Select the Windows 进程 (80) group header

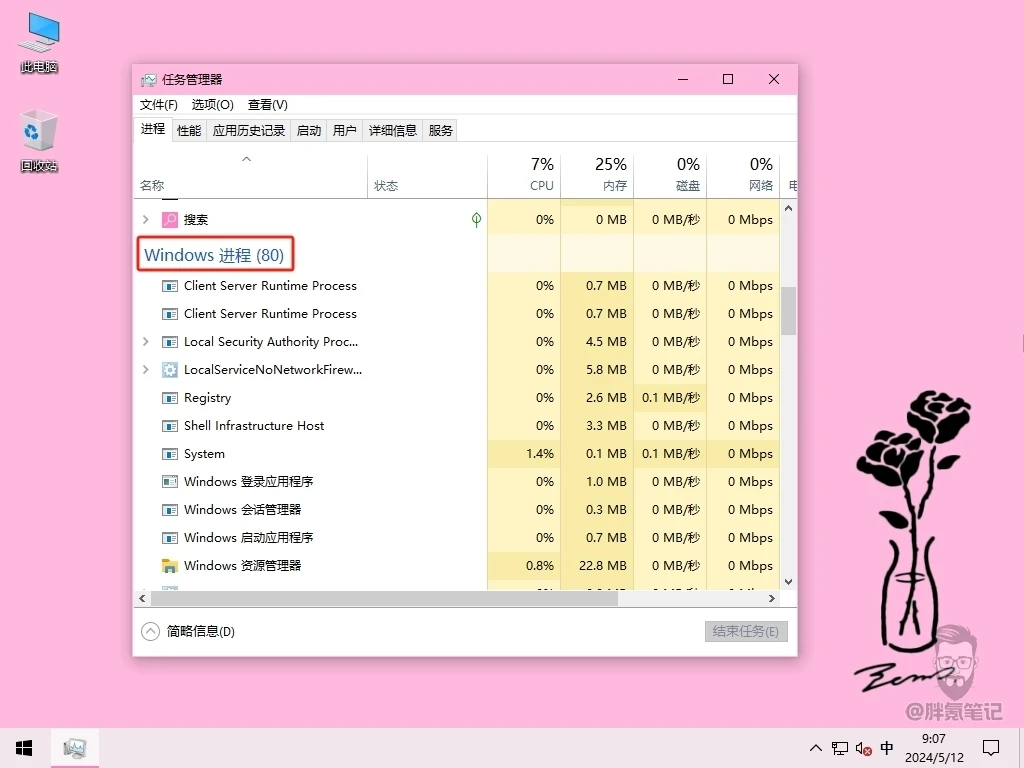[x=214, y=255]
